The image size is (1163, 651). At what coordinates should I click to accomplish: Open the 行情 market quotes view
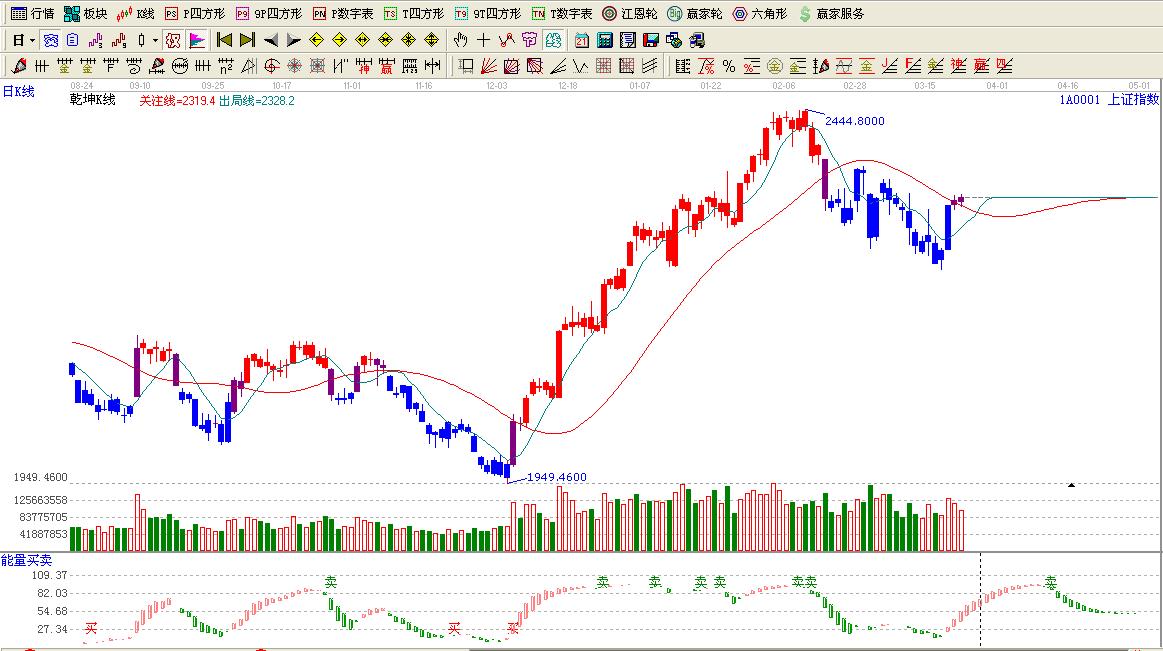[x=32, y=14]
